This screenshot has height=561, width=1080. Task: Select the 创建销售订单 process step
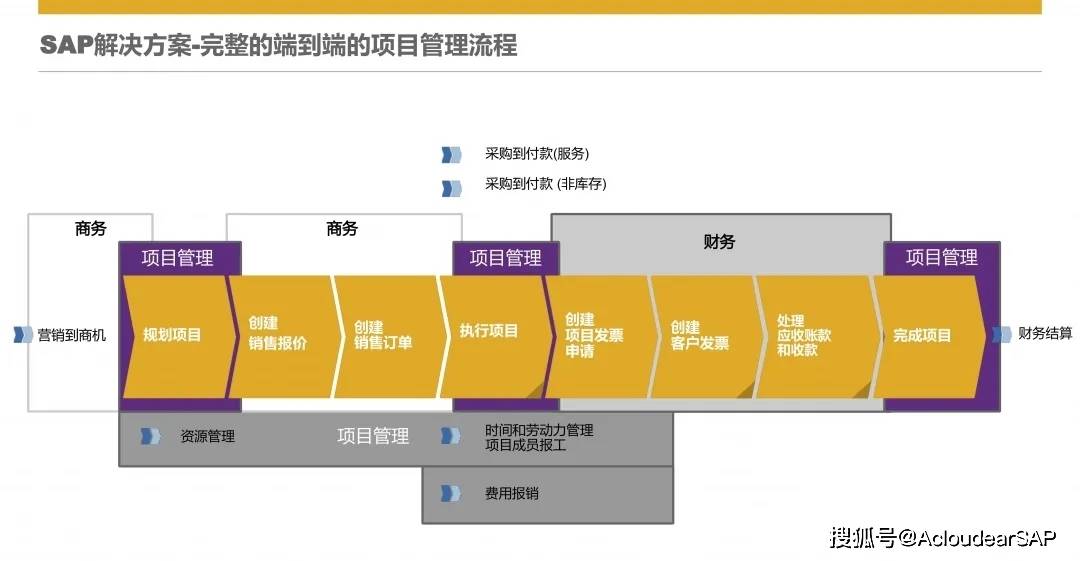(x=389, y=336)
